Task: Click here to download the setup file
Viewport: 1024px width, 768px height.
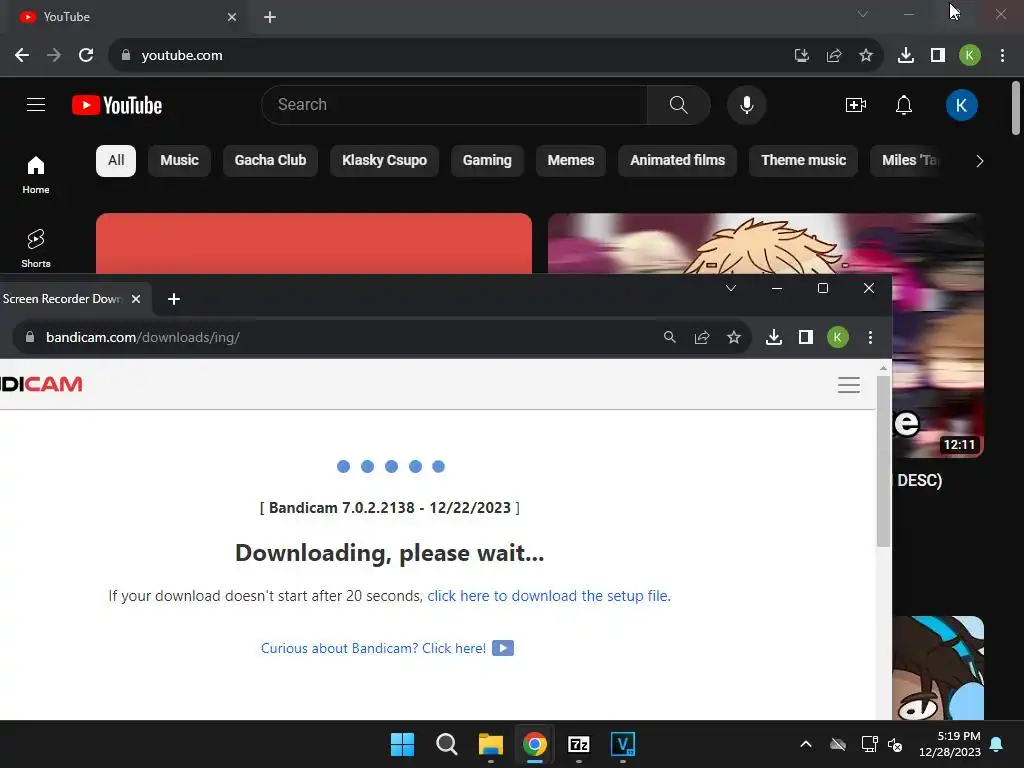Action: 548,596
